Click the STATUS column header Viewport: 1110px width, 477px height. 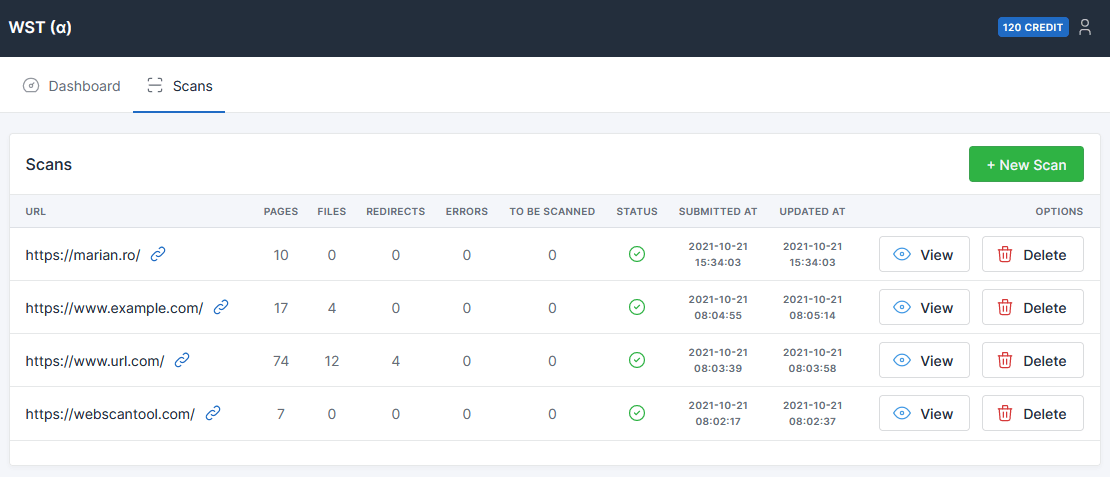[636, 211]
